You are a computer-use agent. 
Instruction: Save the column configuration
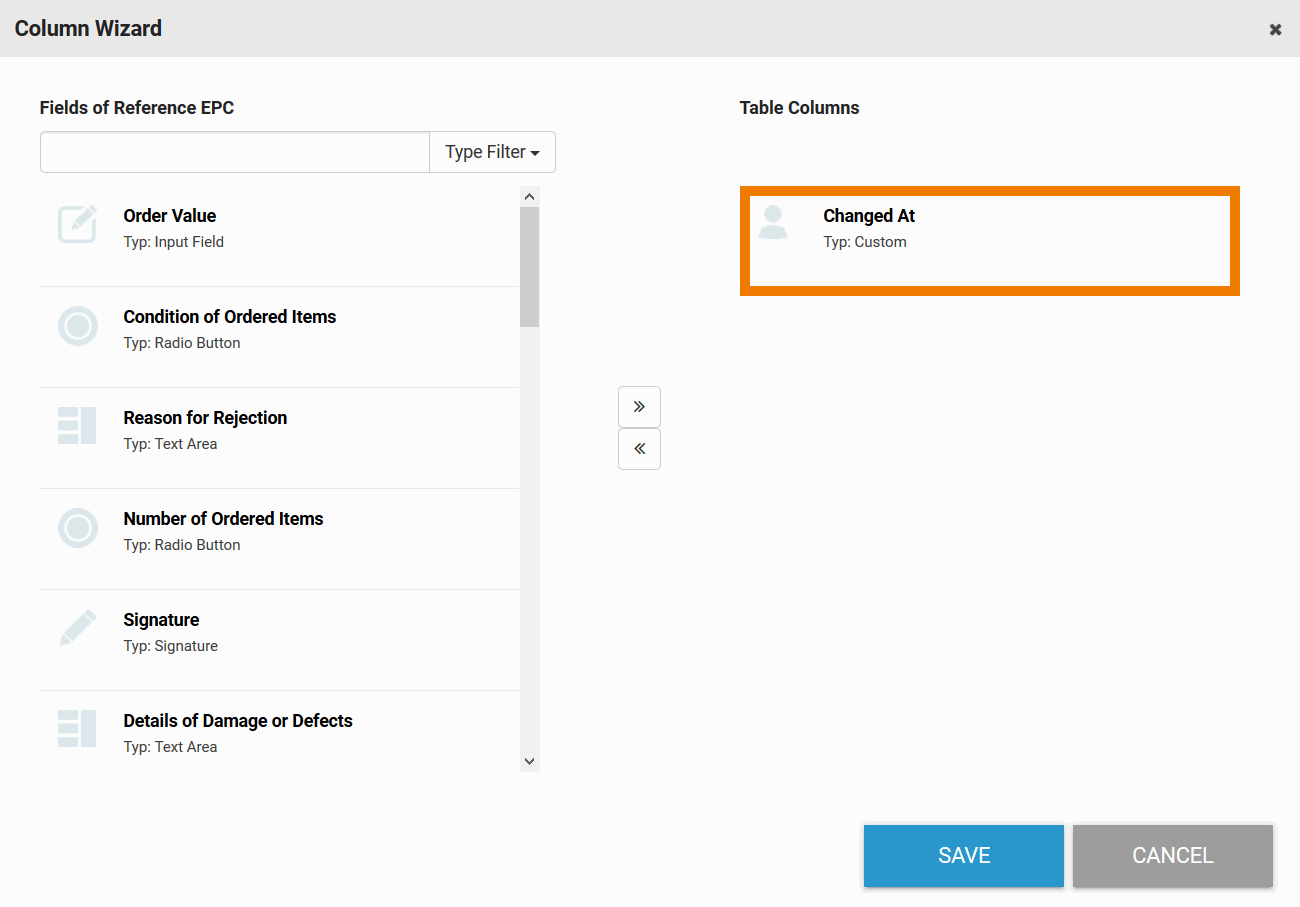pyautogui.click(x=963, y=856)
